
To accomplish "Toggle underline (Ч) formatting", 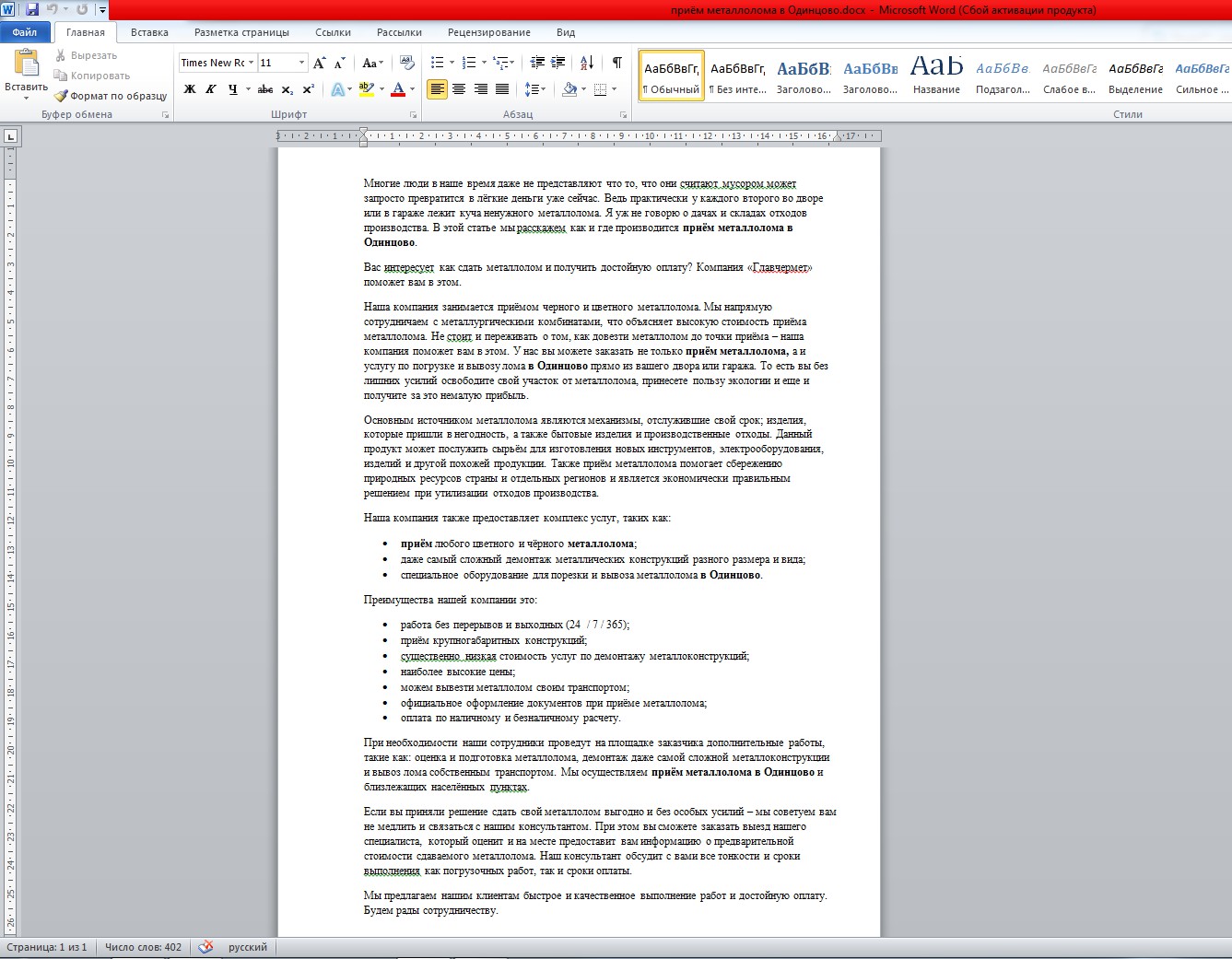I will pyautogui.click(x=232, y=89).
